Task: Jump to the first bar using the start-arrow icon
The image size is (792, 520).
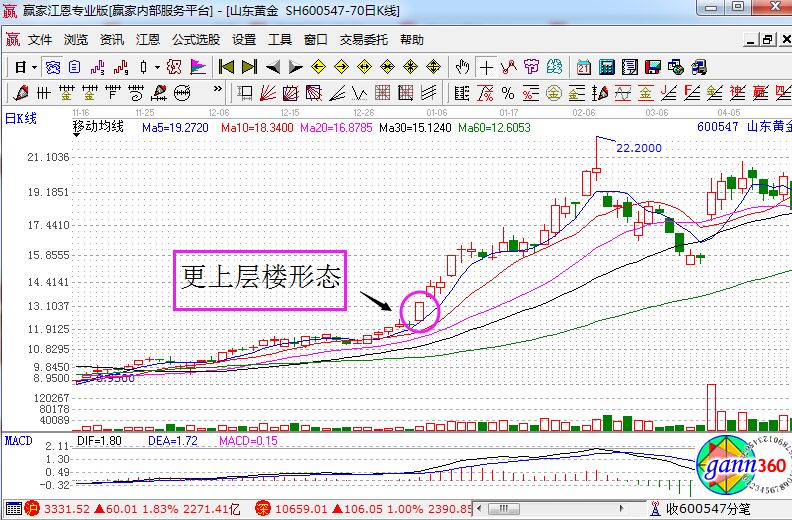Action: coord(227,67)
